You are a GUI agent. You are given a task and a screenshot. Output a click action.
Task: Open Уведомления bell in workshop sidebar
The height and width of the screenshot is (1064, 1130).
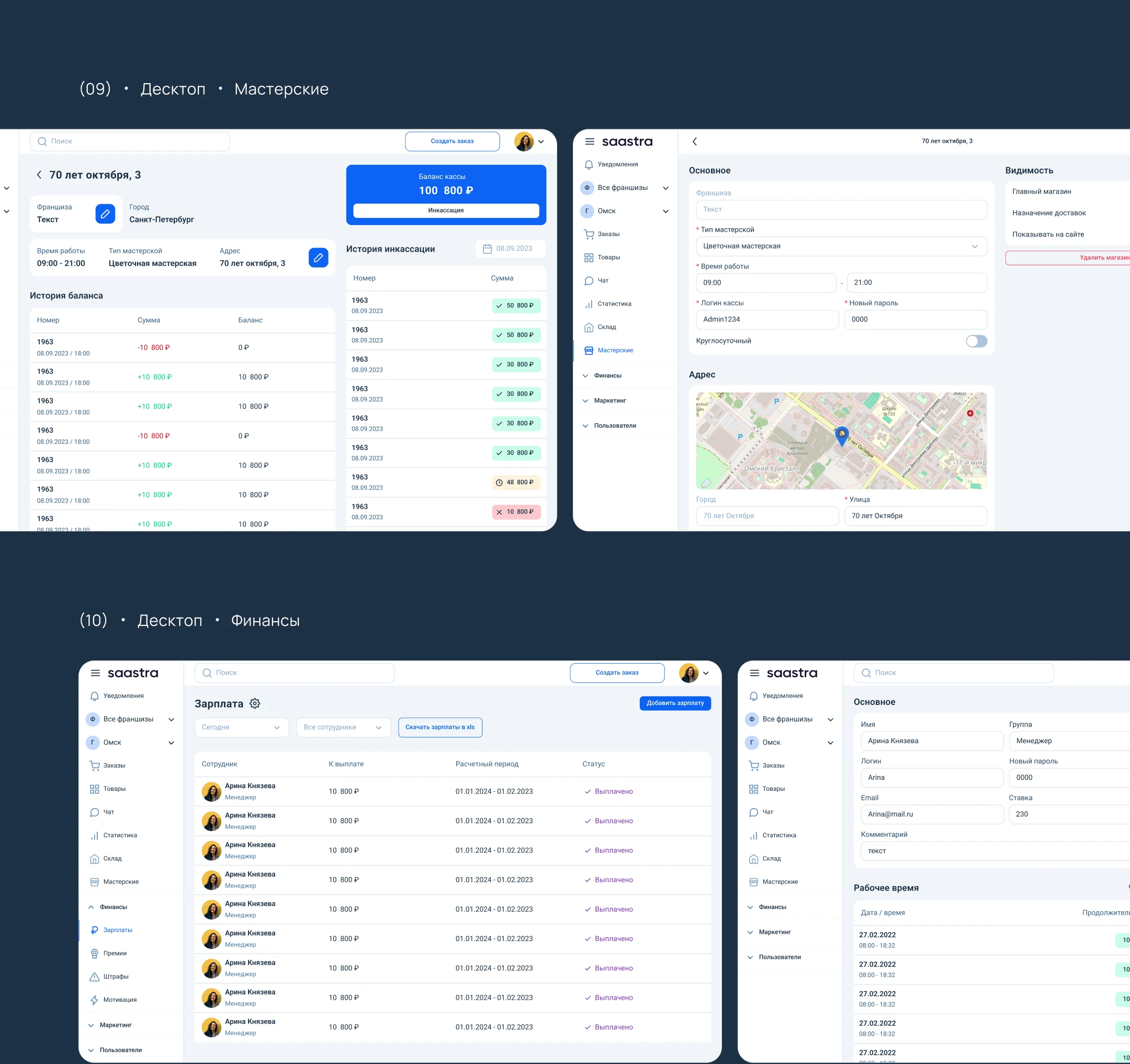tap(589, 164)
